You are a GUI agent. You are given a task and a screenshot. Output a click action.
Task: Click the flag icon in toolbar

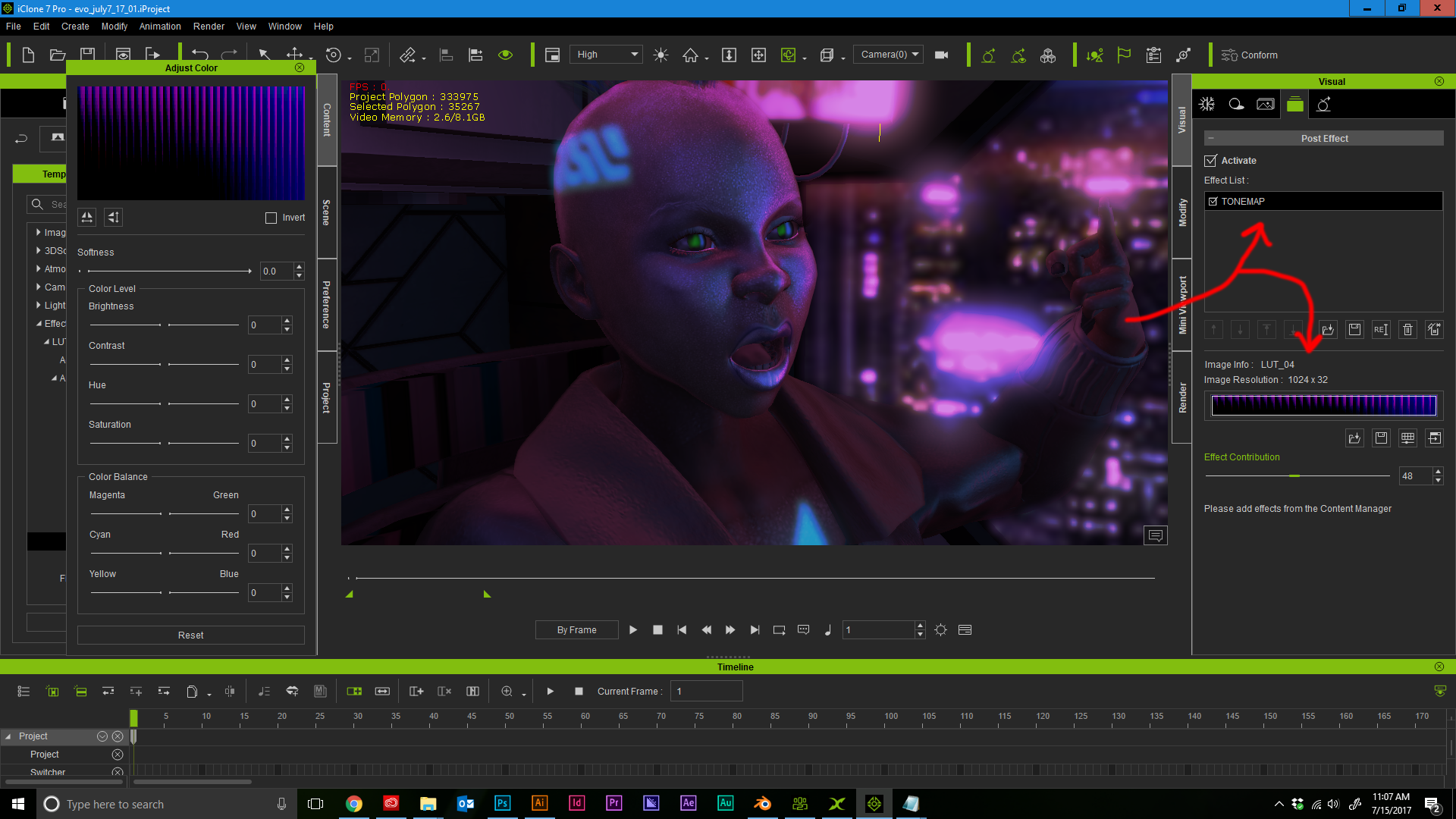coord(1124,55)
